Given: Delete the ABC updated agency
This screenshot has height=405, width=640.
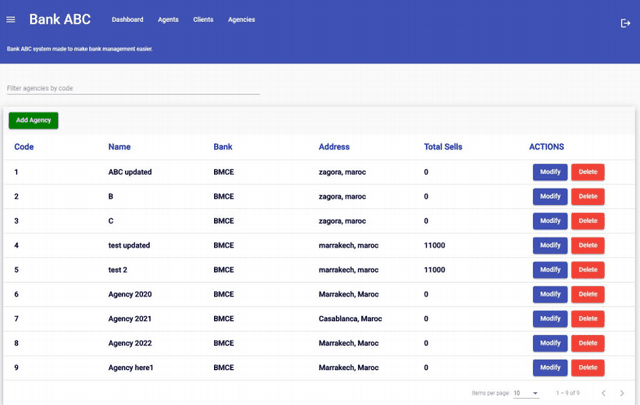Looking at the screenshot, I should [588, 172].
